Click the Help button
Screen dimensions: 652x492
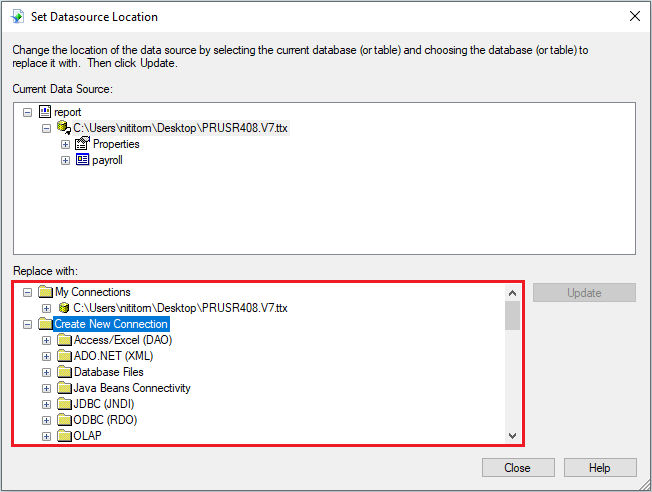tap(600, 467)
